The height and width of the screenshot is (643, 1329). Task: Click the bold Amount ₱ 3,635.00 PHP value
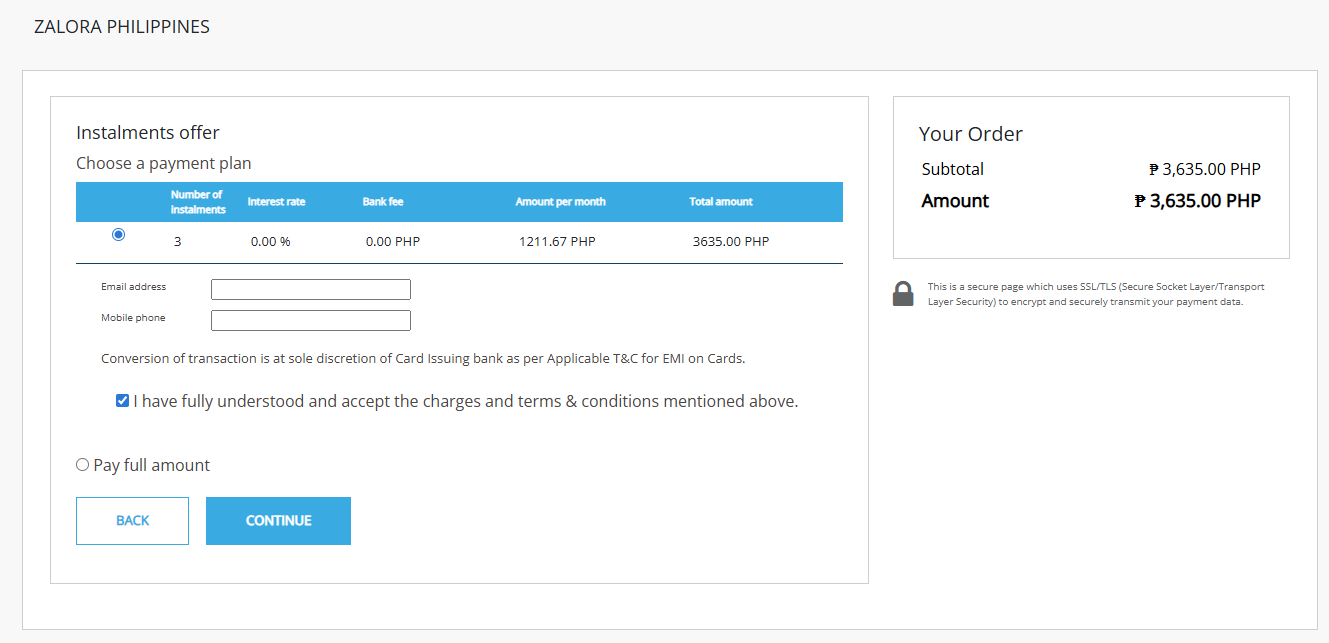tap(1198, 201)
